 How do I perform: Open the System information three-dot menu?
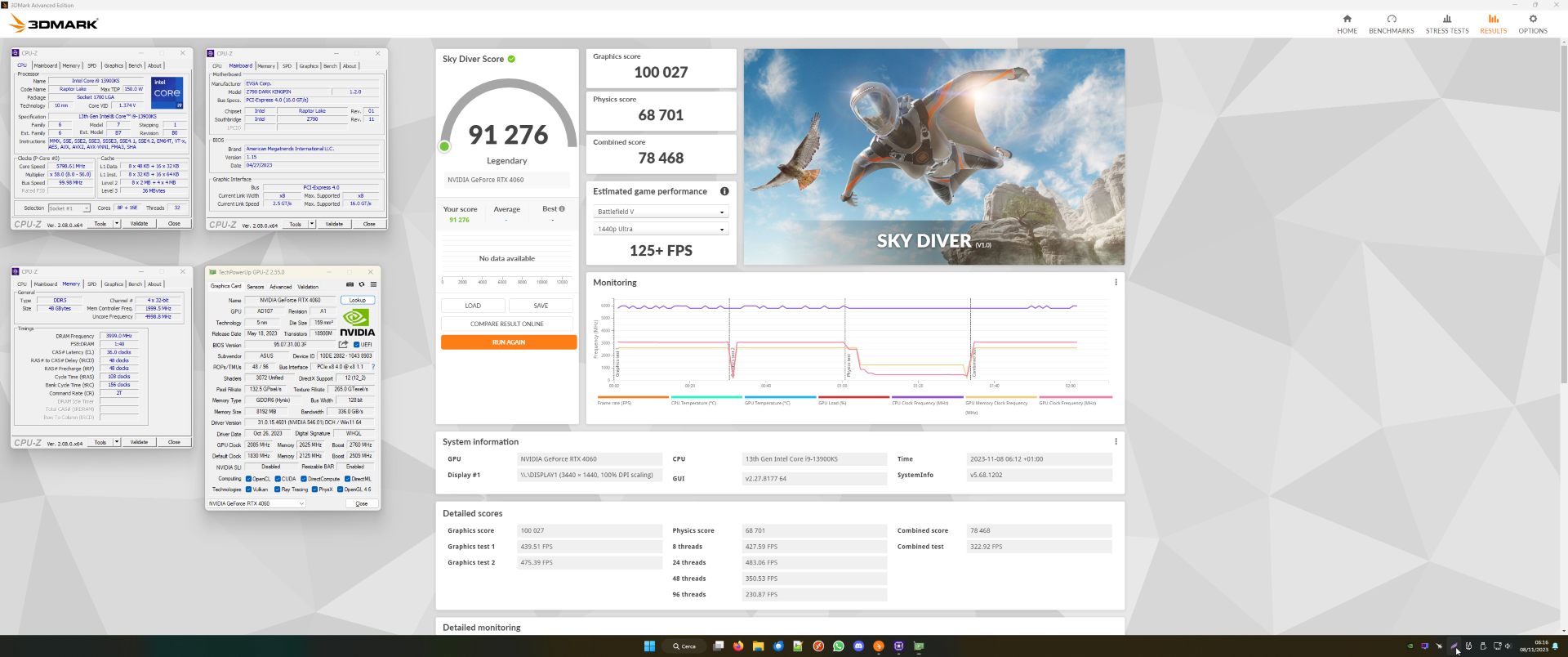pos(1116,441)
